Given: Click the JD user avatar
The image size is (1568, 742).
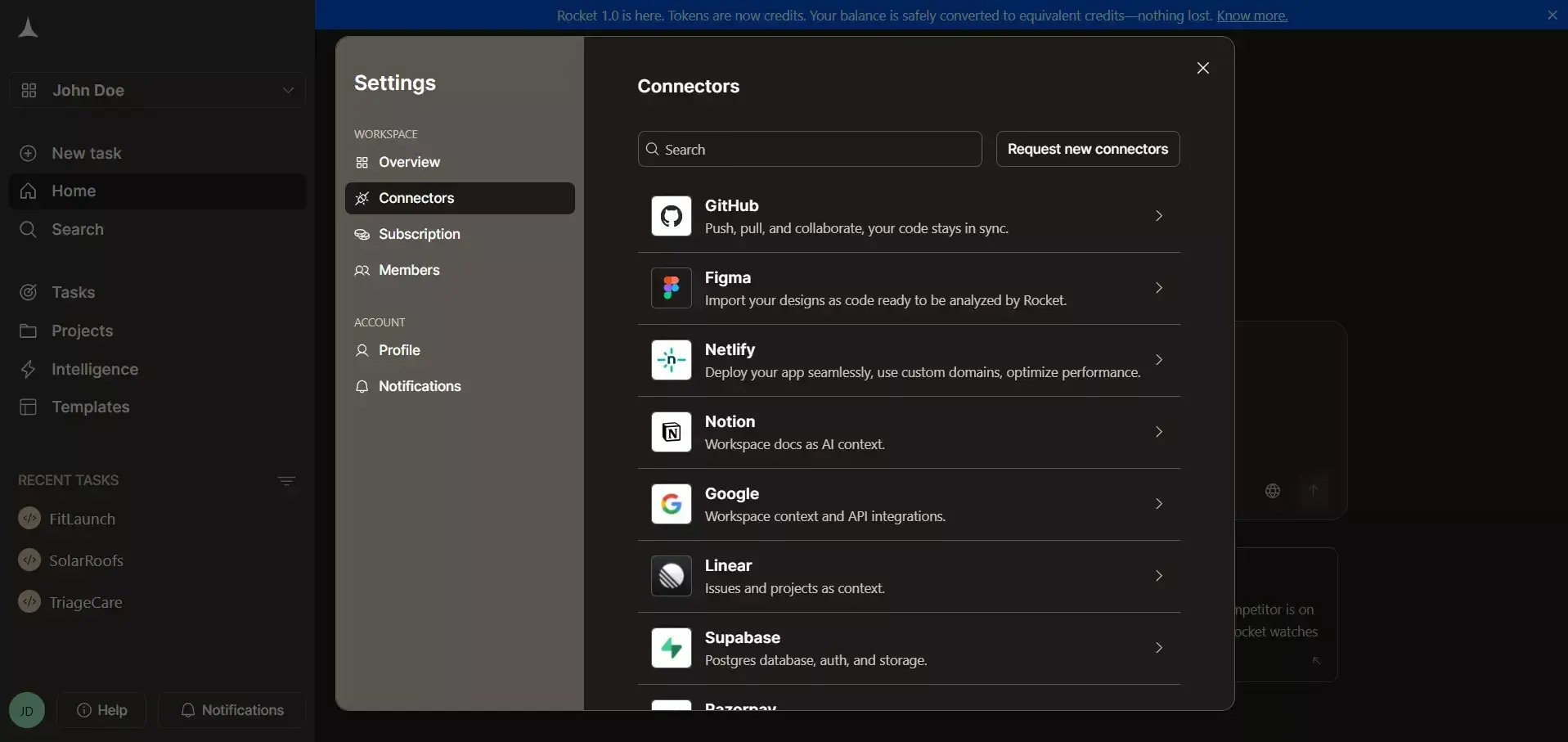Looking at the screenshot, I should pos(27,710).
